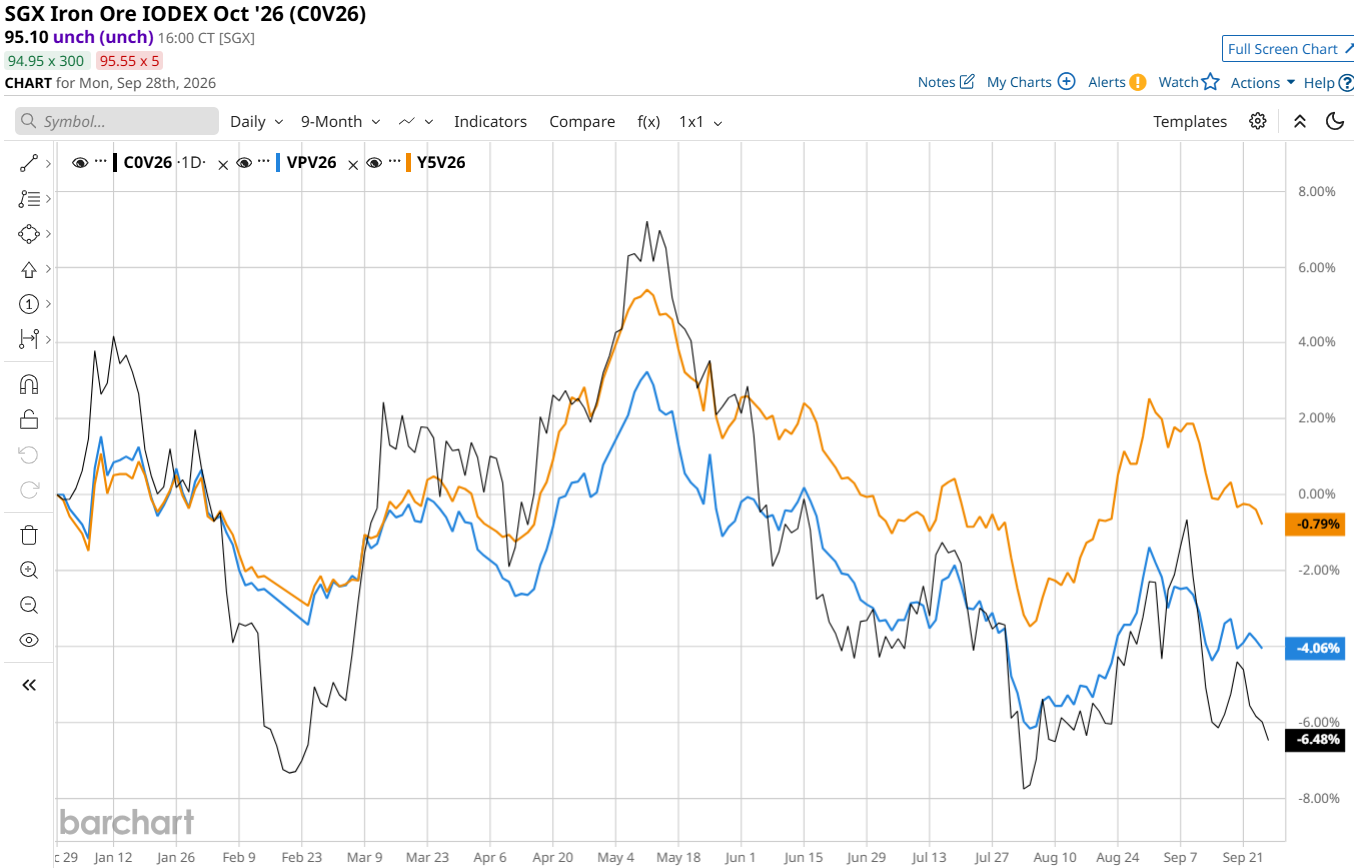
Task: Zoom out using the magnifier minus icon
Action: pyautogui.click(x=29, y=605)
